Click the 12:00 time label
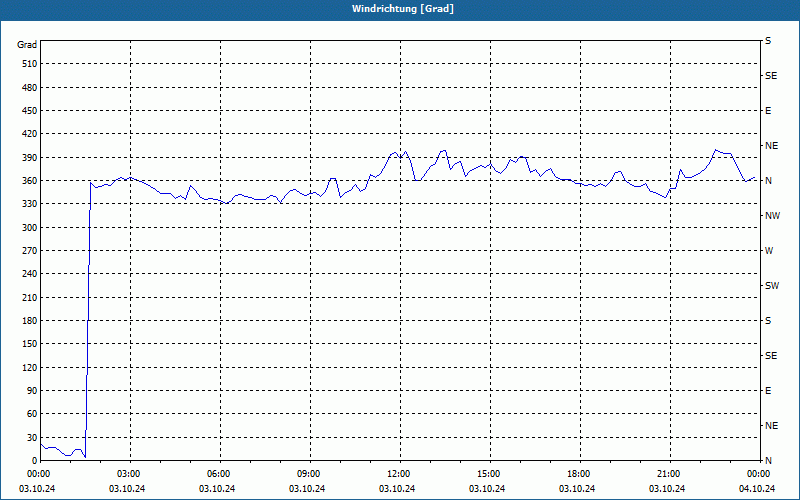Image resolution: width=800 pixels, height=500 pixels. 401,474
